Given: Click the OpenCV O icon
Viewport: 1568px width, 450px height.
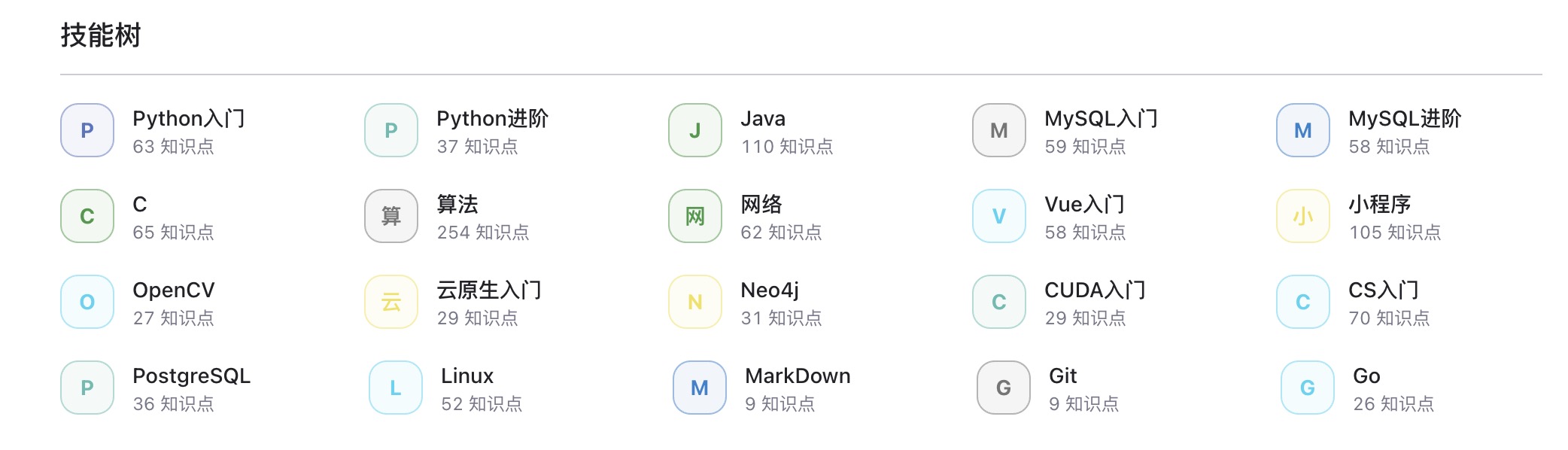Looking at the screenshot, I should [87, 302].
